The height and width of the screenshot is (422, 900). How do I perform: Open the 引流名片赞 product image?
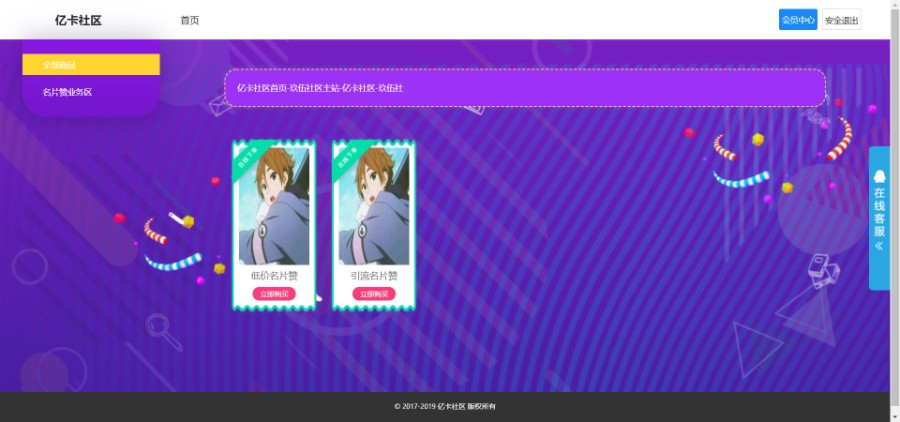(x=374, y=206)
